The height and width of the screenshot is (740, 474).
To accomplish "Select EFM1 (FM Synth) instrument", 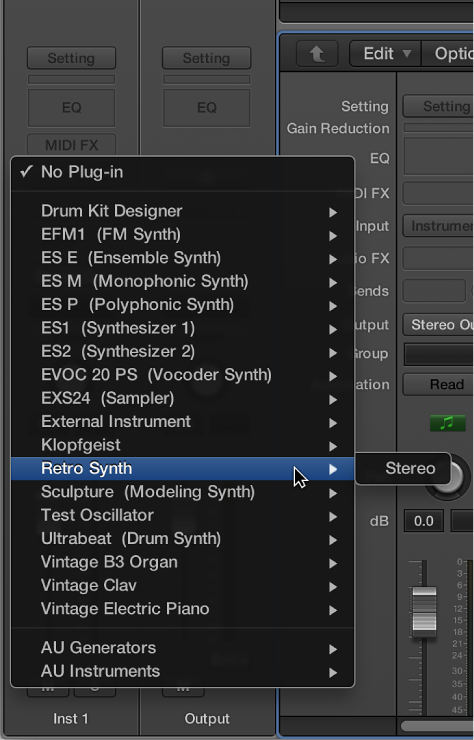I will 183,235.
